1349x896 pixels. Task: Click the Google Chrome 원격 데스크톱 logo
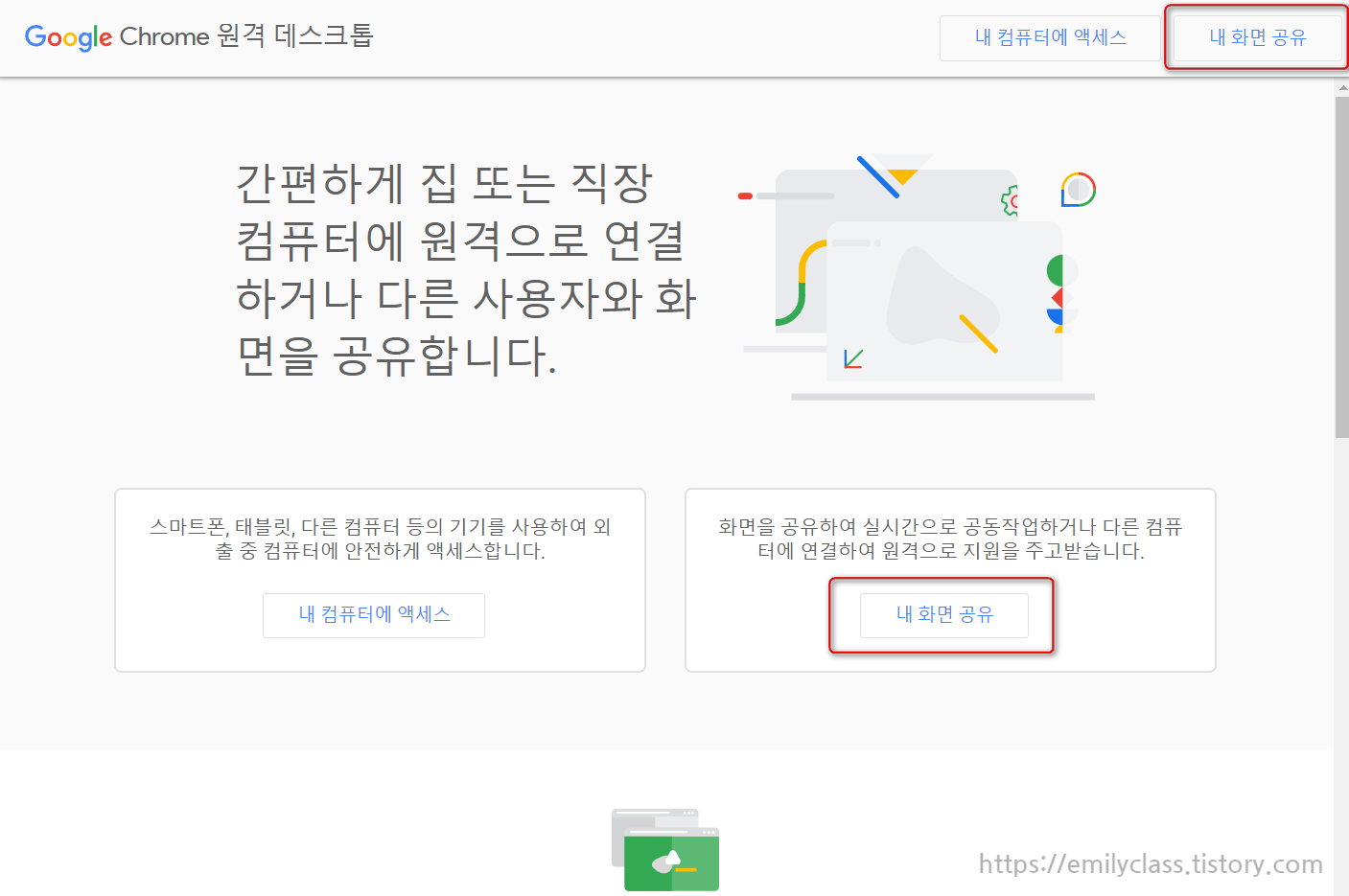(x=198, y=36)
